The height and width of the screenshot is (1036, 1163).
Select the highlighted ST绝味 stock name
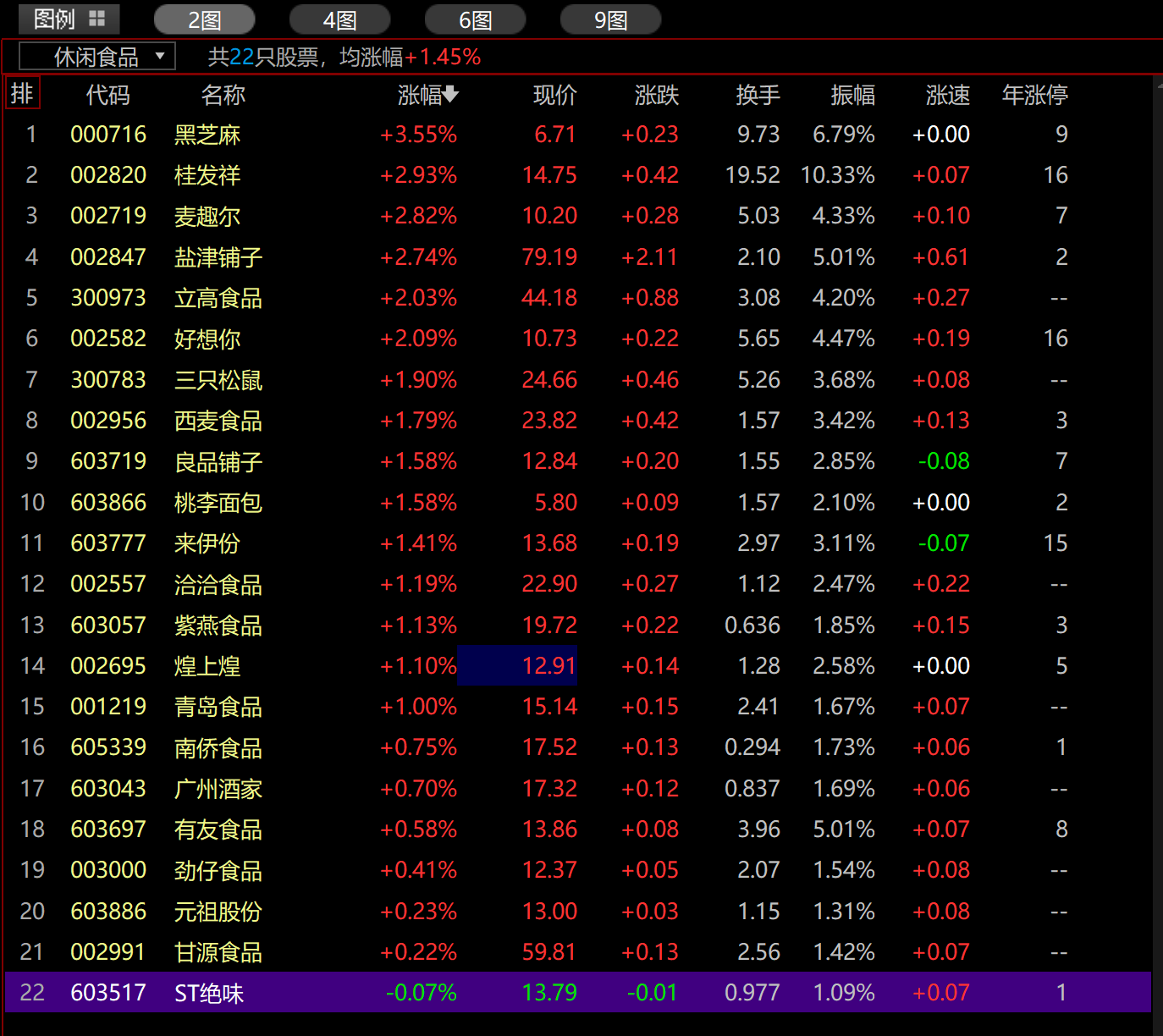pos(209,993)
